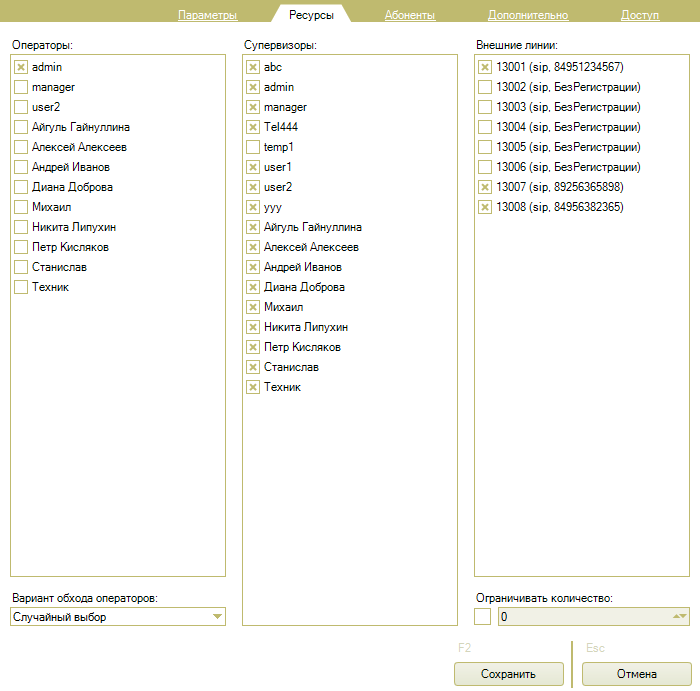Viewport: 700px width, 691px height.
Task: Uncheck supervisor Tel444
Action: tap(253, 127)
